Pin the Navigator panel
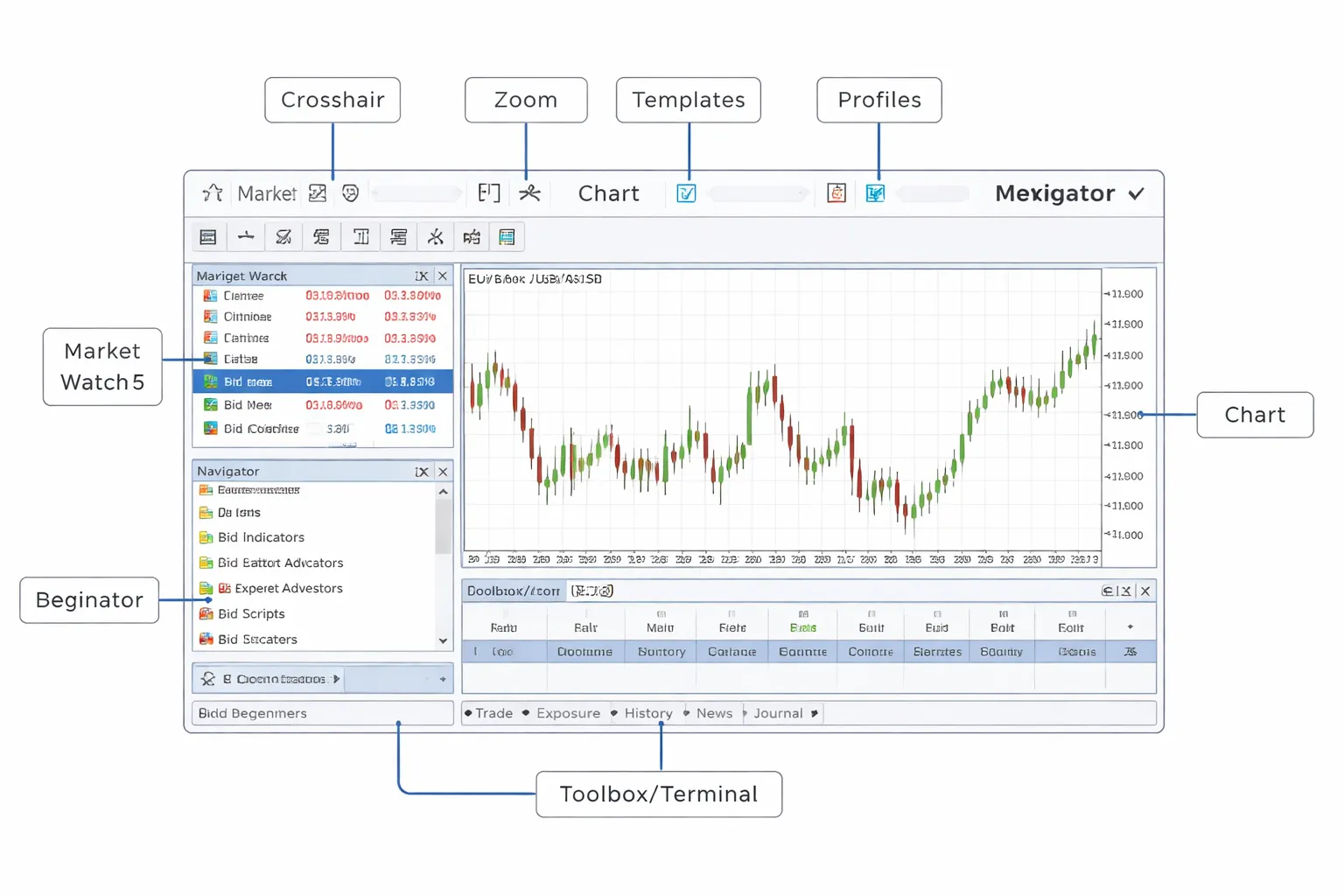The height and width of the screenshot is (896, 1344). [422, 472]
